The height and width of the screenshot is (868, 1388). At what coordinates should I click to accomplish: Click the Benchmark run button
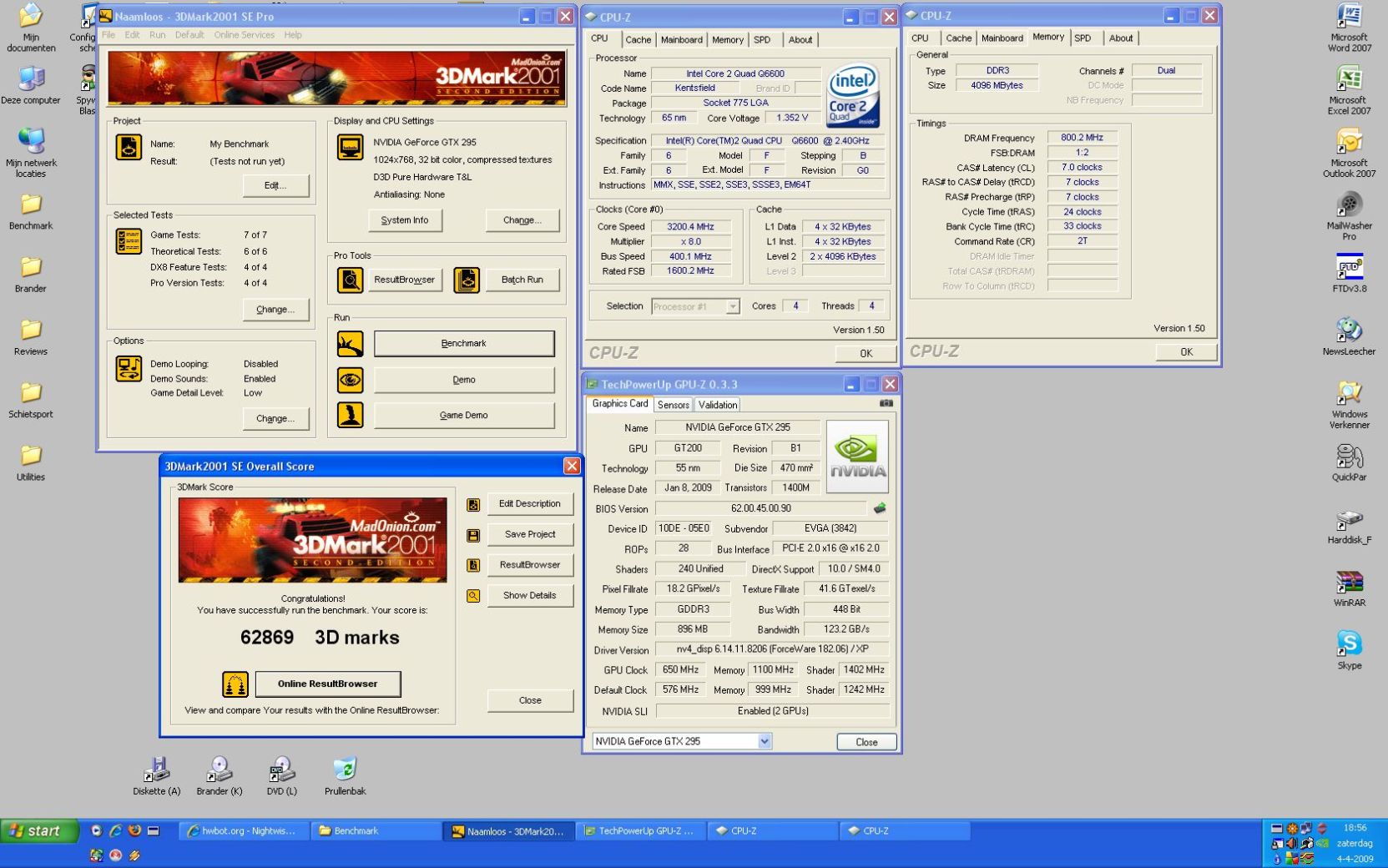pos(464,343)
